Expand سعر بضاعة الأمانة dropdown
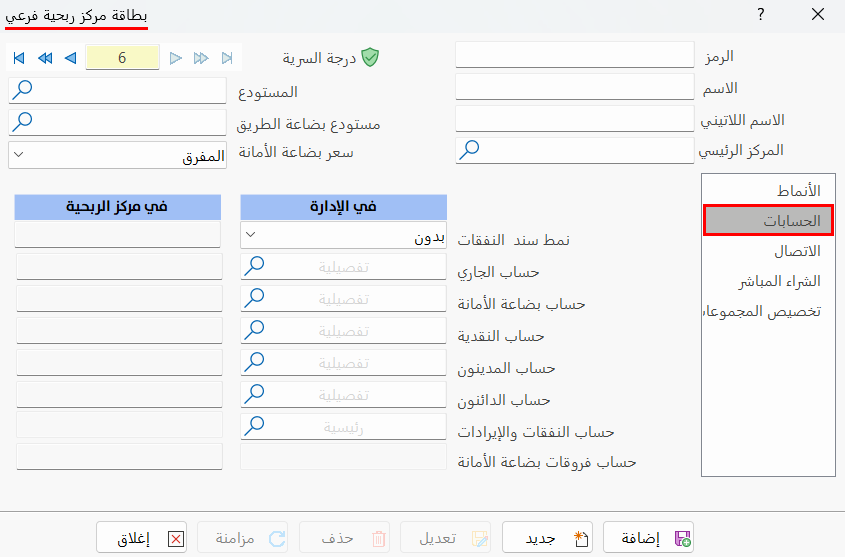Viewport: 845px width, 557px height. point(19,155)
